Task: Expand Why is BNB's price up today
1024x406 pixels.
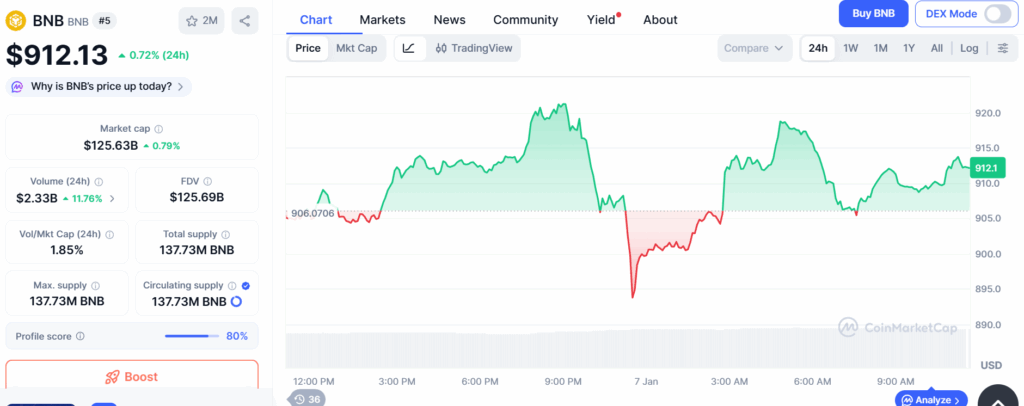Action: (99, 87)
